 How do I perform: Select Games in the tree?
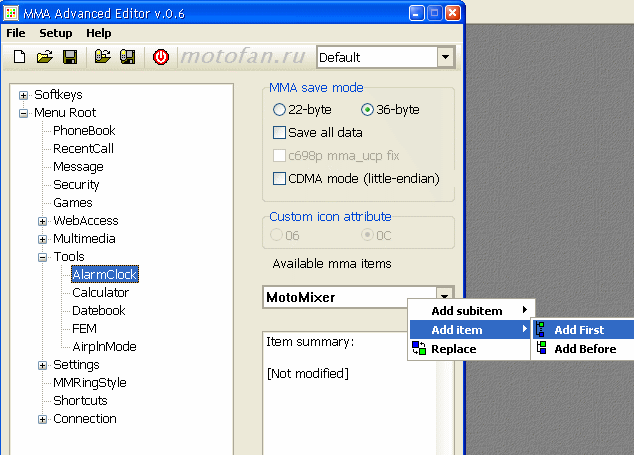coord(73,203)
